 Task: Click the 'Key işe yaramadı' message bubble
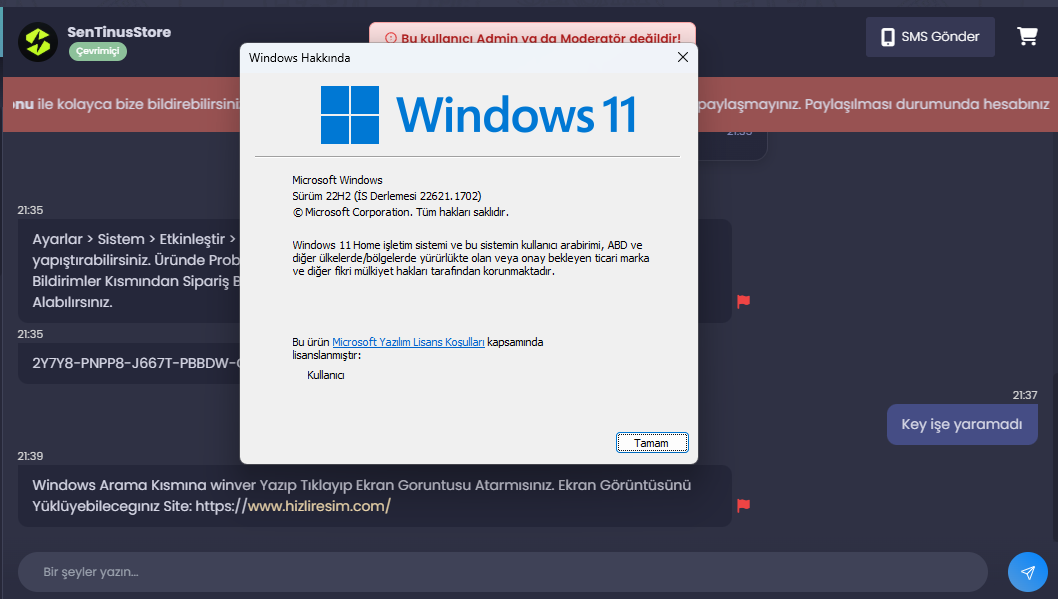coord(962,424)
